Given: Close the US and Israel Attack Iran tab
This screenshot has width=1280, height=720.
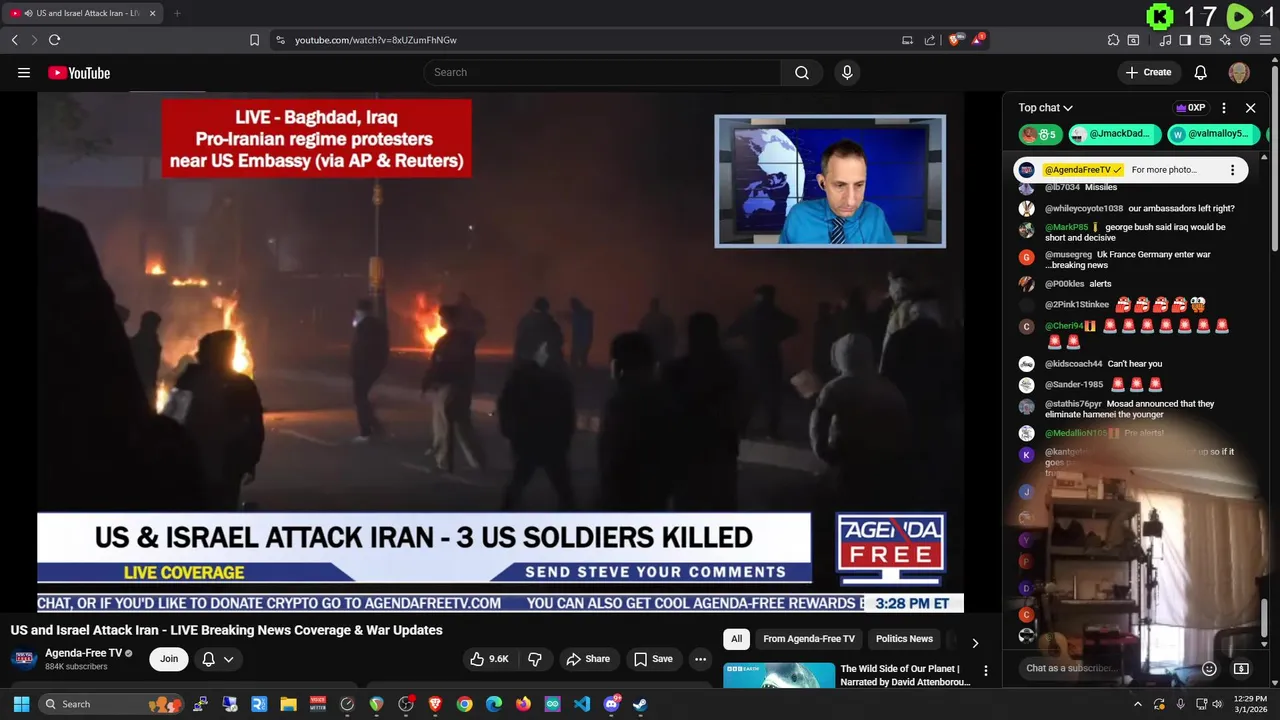Looking at the screenshot, I should click(x=152, y=13).
